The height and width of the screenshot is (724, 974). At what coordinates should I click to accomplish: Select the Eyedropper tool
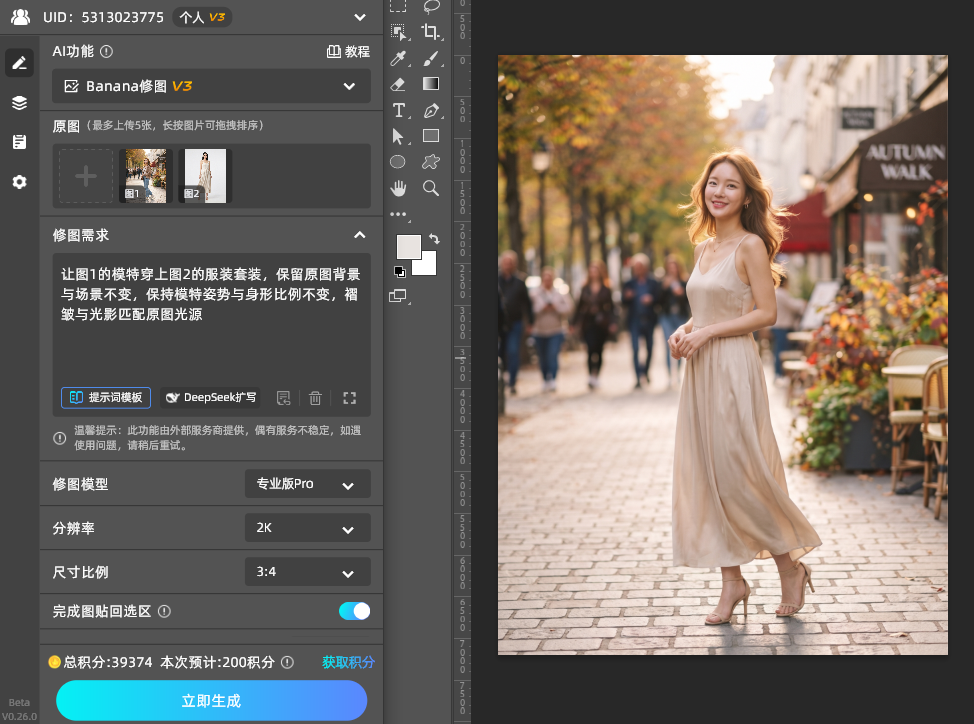(398, 58)
